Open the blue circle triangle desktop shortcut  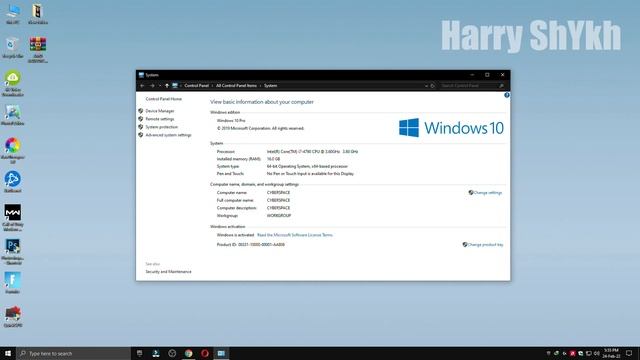(x=13, y=182)
